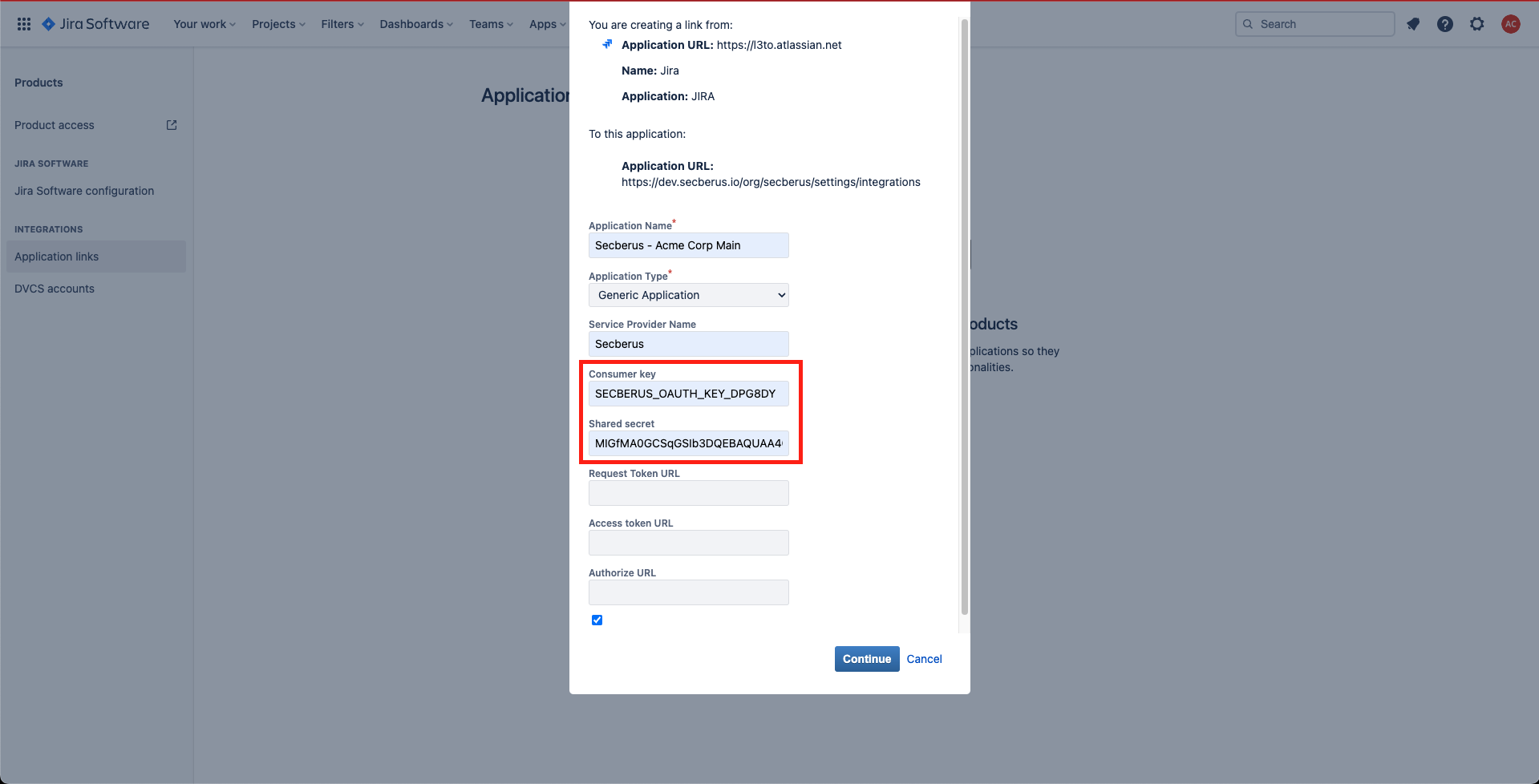Click the dev.secberus.io integrations URL text
Screen dimensions: 1539x784
771,182
